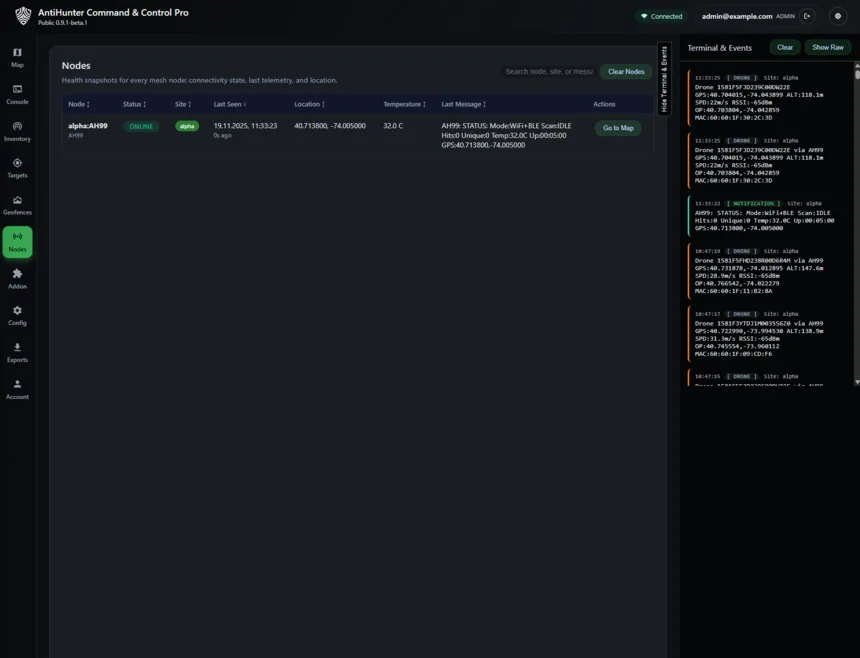Image resolution: width=860 pixels, height=658 pixels.
Task: Click the AH99 STATUS last message cell
Action: click(x=506, y=135)
